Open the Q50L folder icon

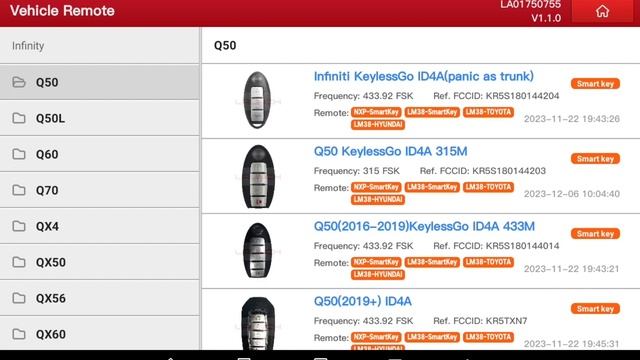click(x=19, y=118)
